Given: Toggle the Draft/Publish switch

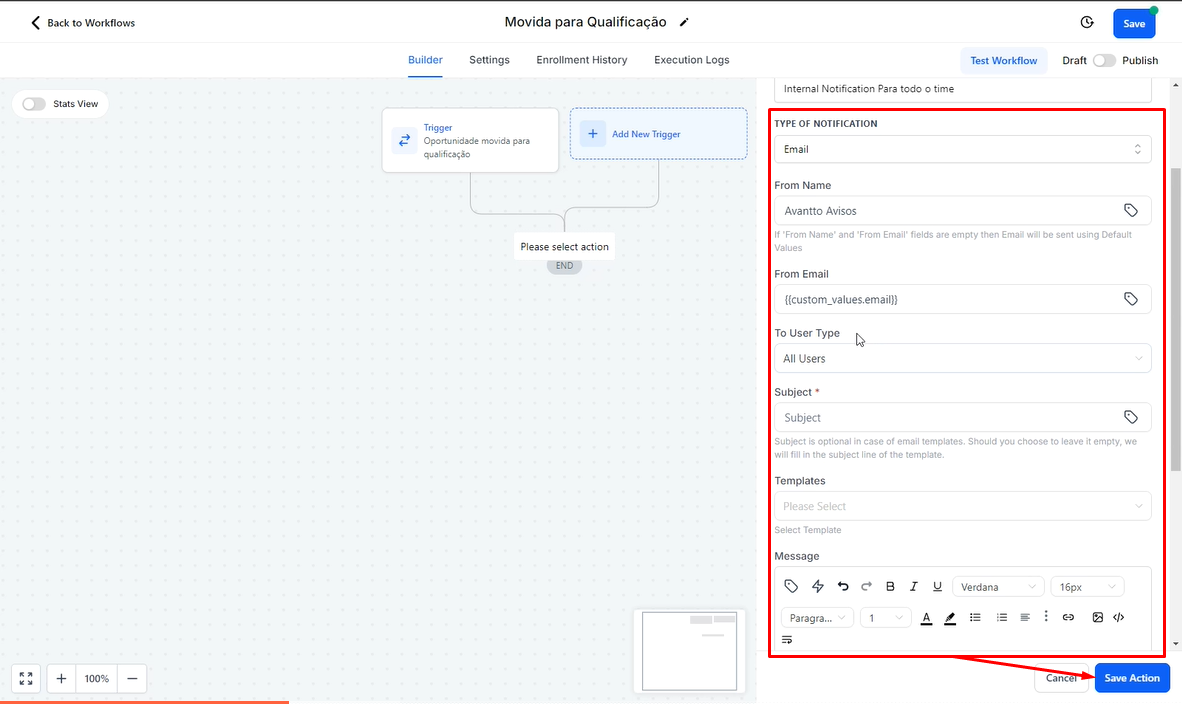Looking at the screenshot, I should (1104, 61).
